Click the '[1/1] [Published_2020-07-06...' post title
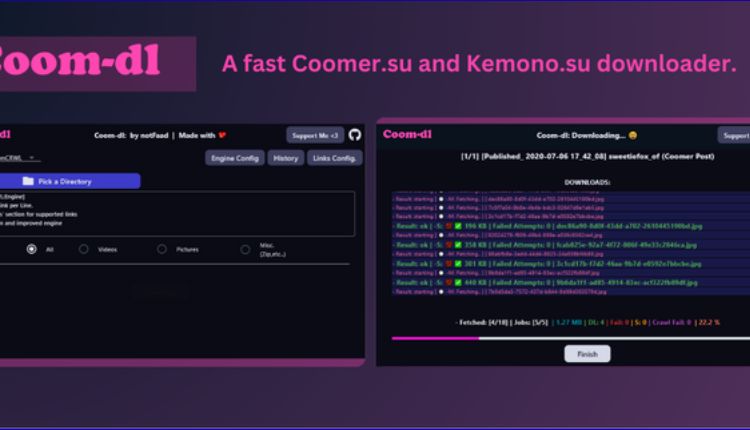The image size is (750, 430). tap(587, 156)
